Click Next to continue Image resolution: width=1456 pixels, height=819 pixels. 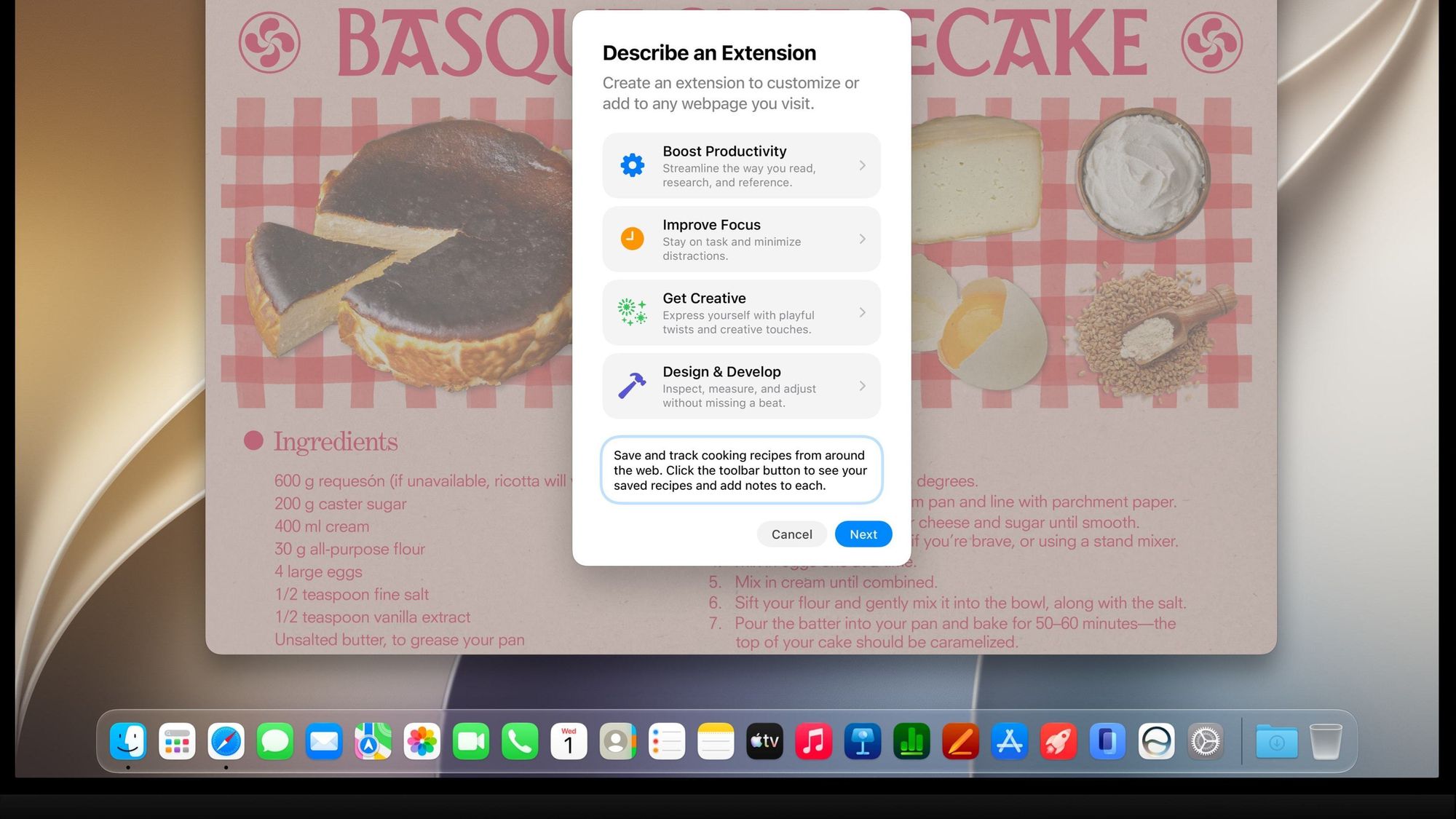tap(863, 534)
